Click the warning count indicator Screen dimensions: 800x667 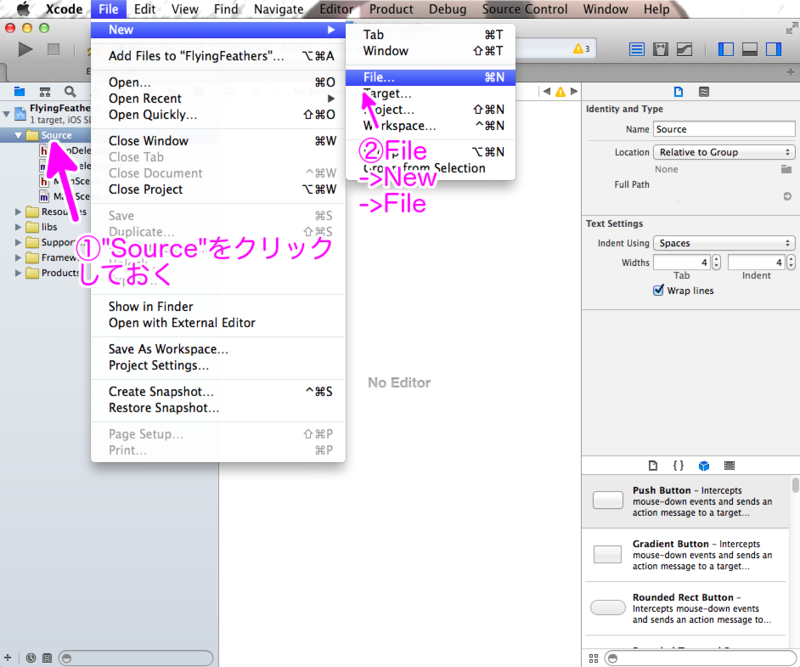[582, 49]
